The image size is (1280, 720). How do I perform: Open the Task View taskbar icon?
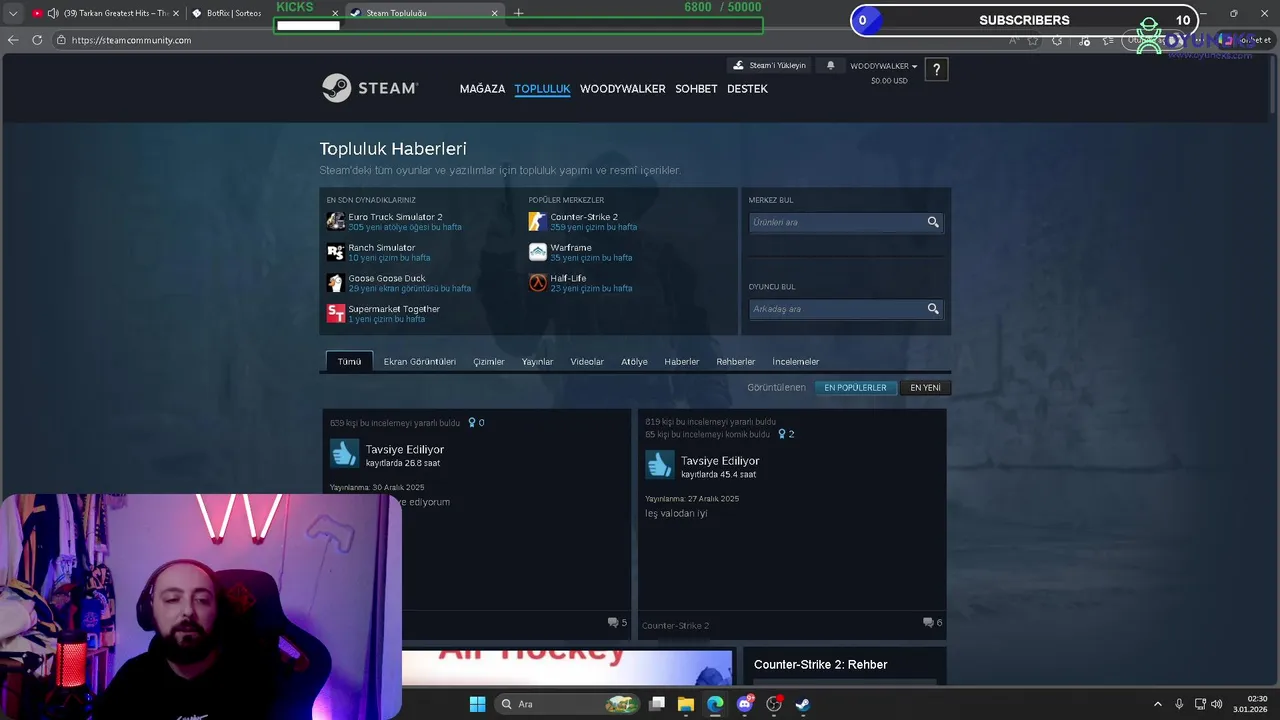[x=657, y=704]
